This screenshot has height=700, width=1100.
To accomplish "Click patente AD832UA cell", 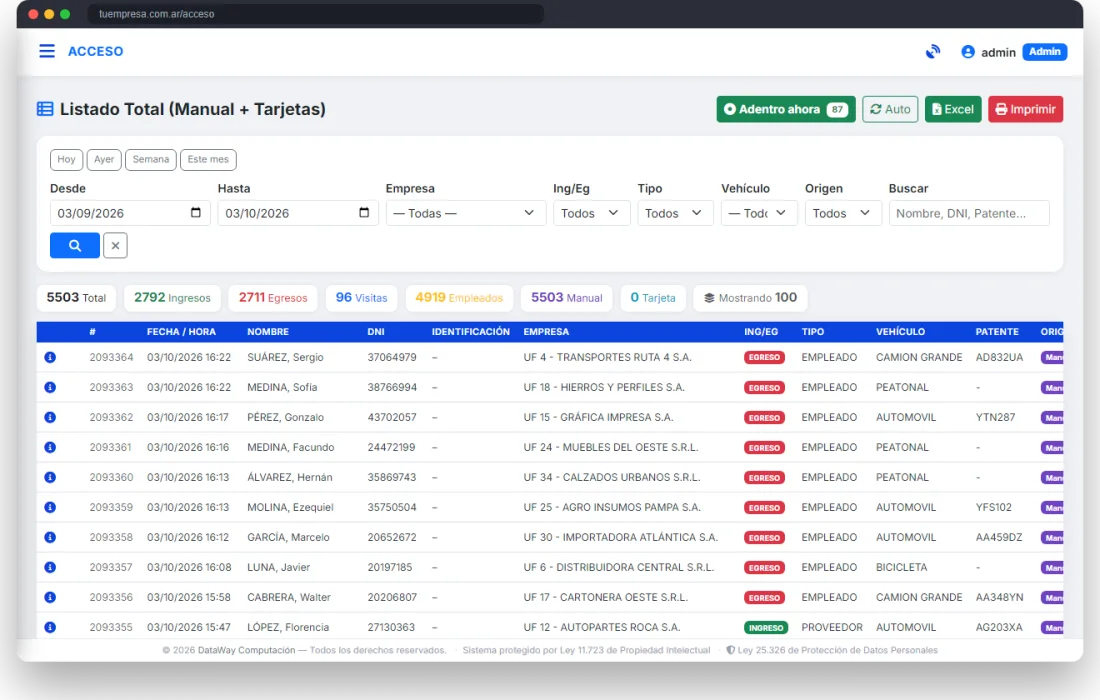I will click(x=999, y=357).
